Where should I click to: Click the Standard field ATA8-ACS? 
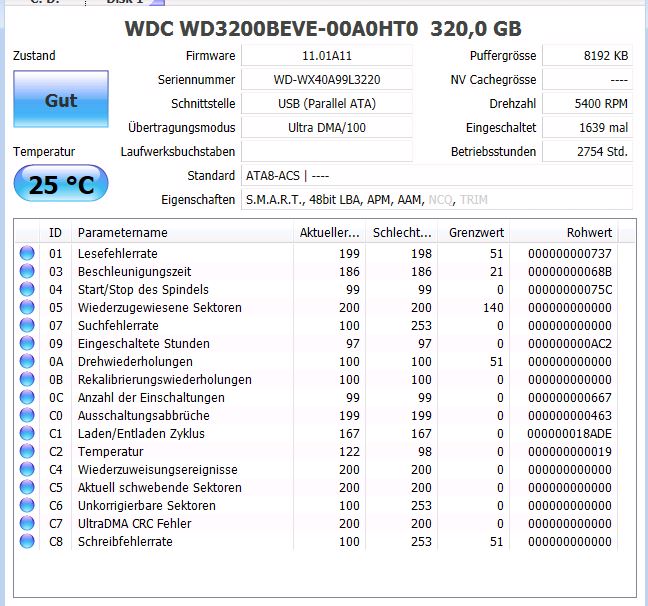pos(437,176)
